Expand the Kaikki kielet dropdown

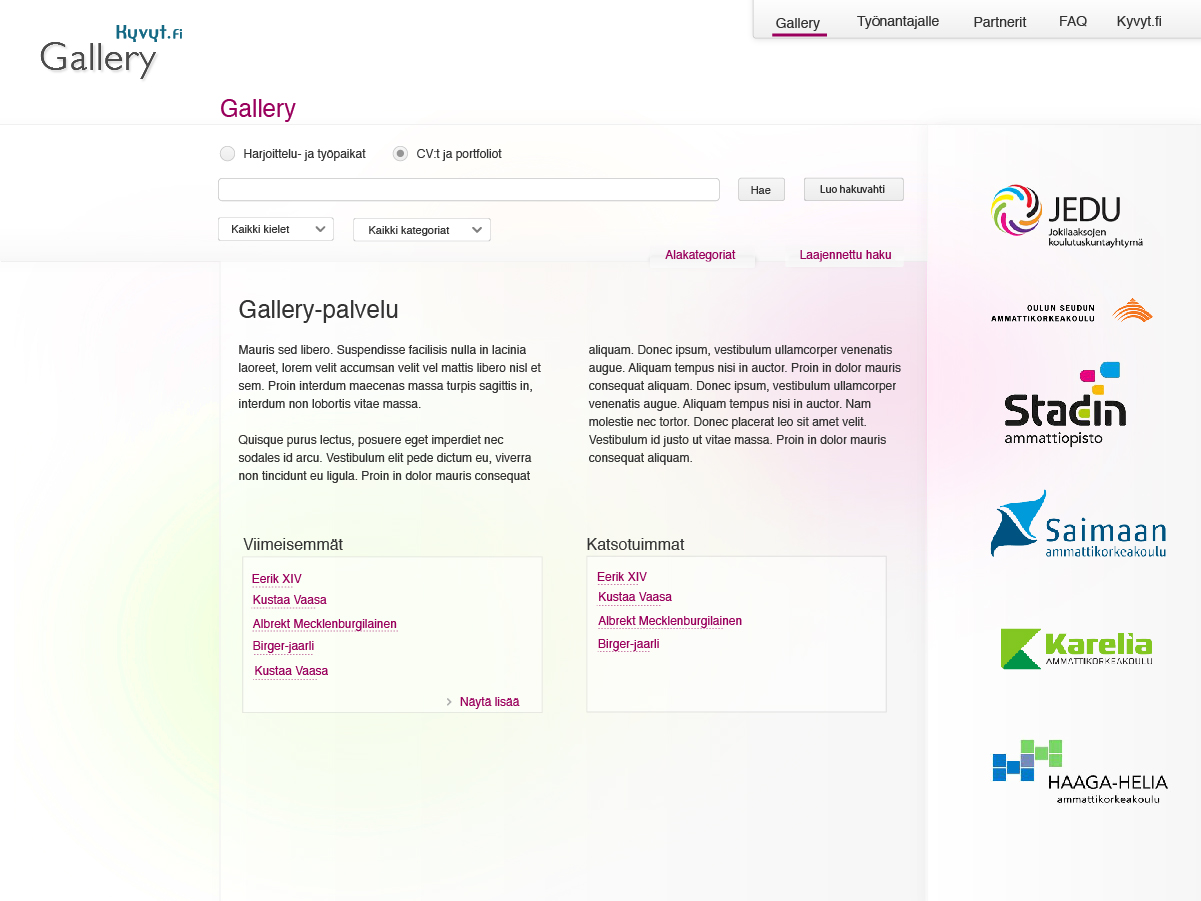[276, 229]
